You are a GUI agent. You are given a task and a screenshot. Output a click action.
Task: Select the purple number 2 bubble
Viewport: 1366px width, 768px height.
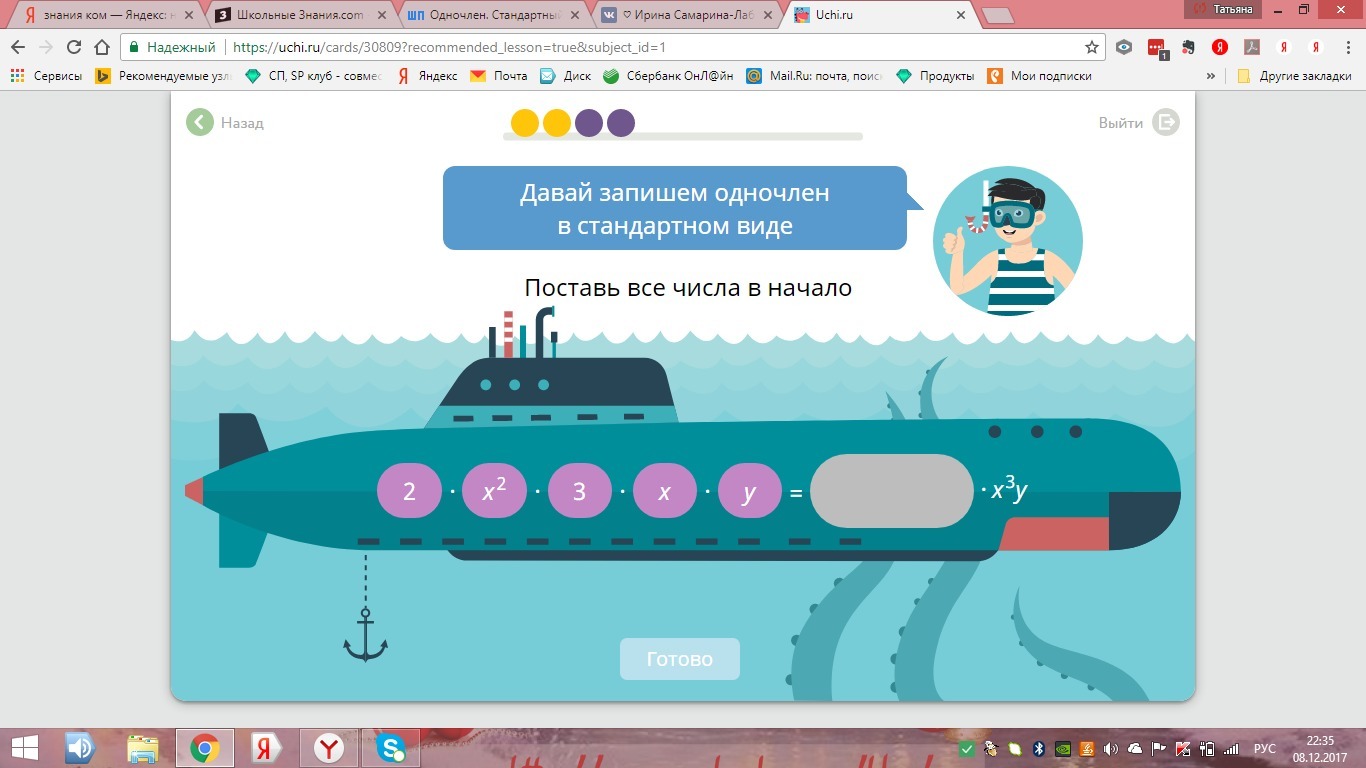click(x=409, y=491)
